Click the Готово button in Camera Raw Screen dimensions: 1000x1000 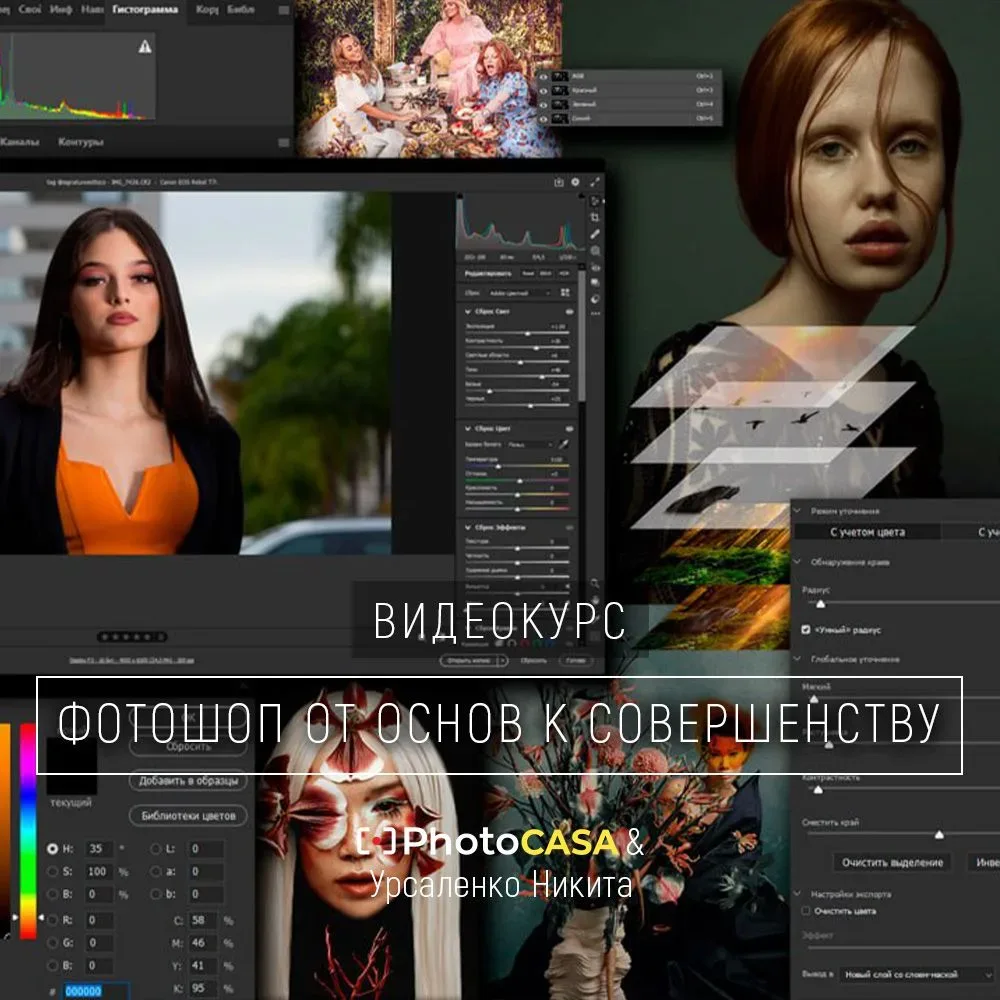(x=575, y=661)
